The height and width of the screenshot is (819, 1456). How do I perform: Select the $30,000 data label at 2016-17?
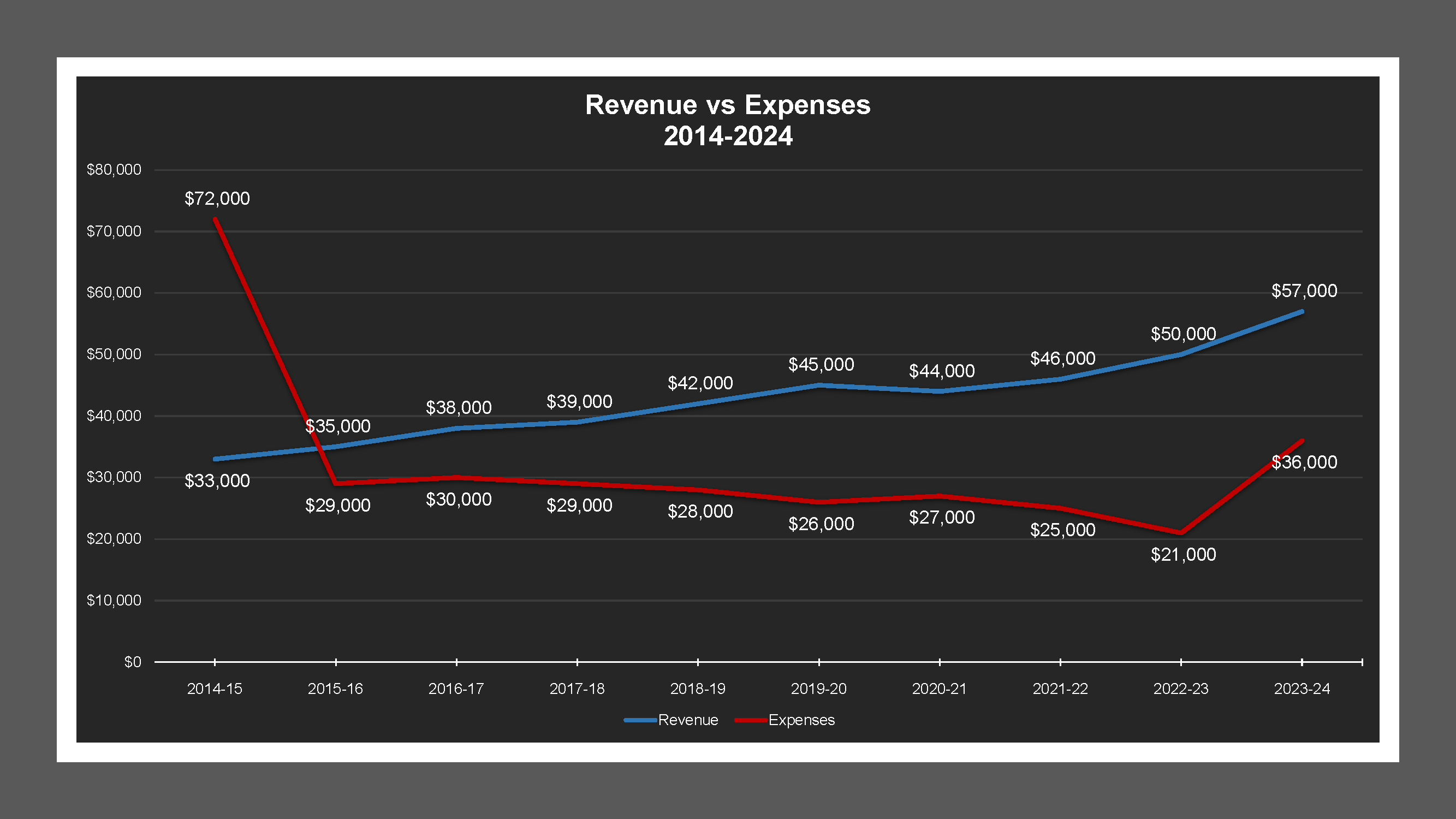tap(459, 499)
